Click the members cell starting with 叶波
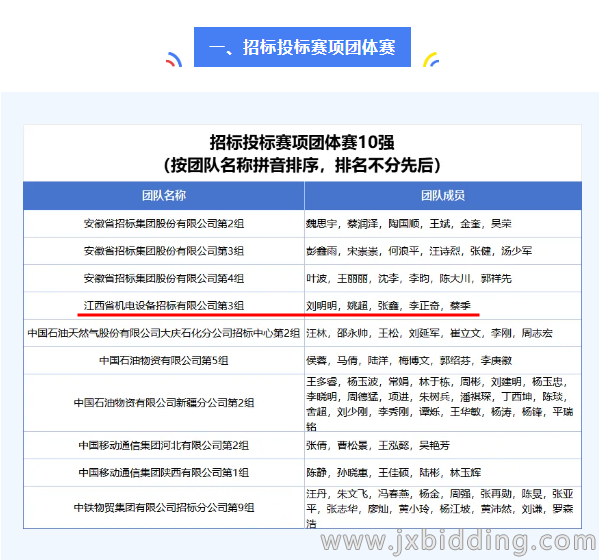The image size is (599, 560). [x=443, y=278]
